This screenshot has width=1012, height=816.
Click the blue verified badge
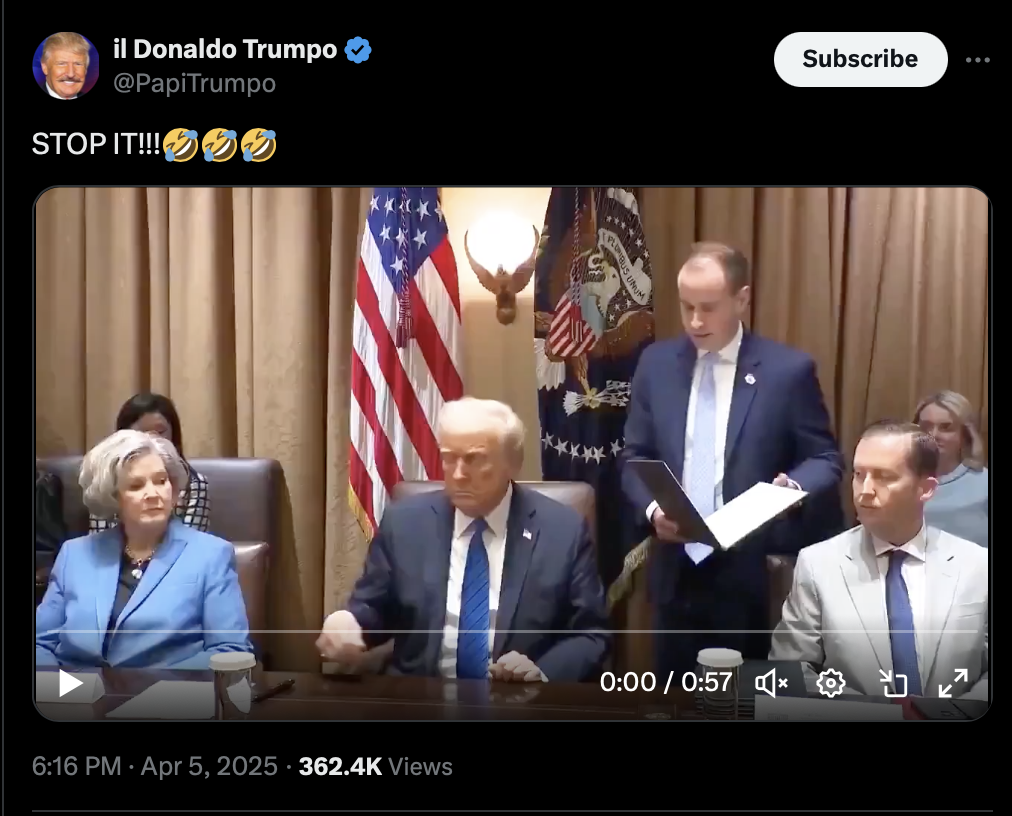[x=358, y=50]
